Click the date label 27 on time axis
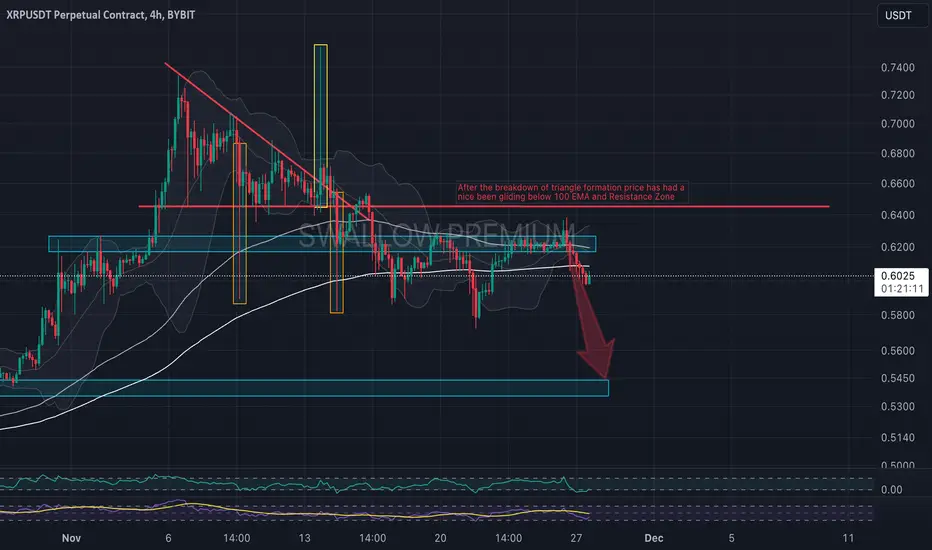Image resolution: width=932 pixels, height=550 pixels. [576, 538]
